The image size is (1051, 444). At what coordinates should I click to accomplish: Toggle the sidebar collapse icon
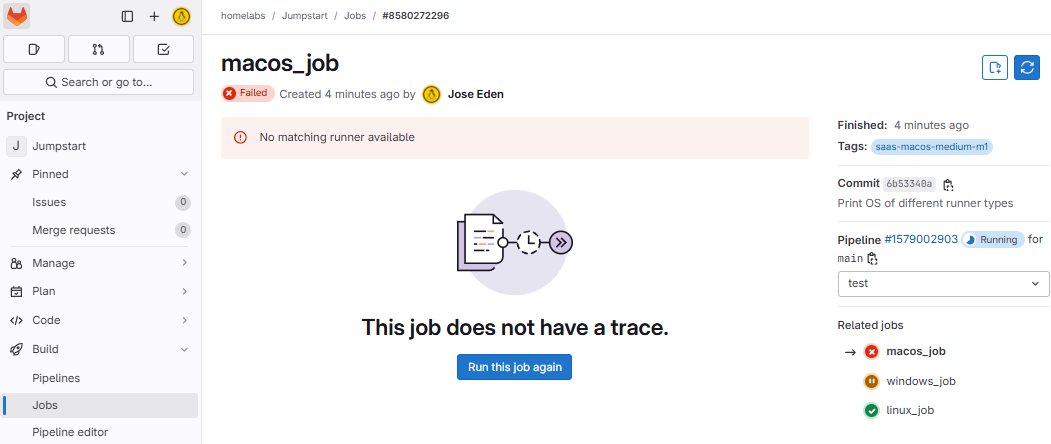[x=127, y=16]
